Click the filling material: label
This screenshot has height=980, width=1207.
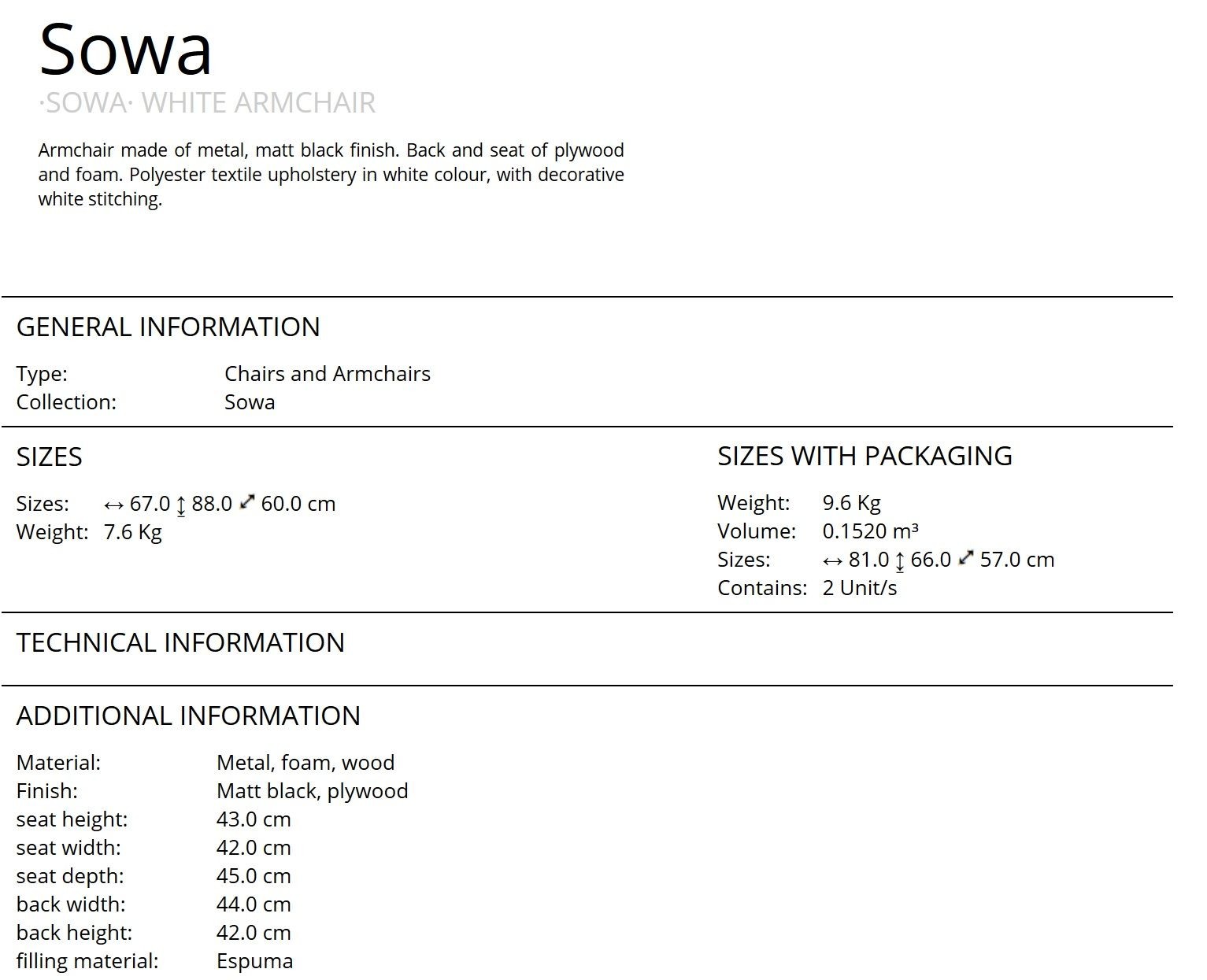87,961
